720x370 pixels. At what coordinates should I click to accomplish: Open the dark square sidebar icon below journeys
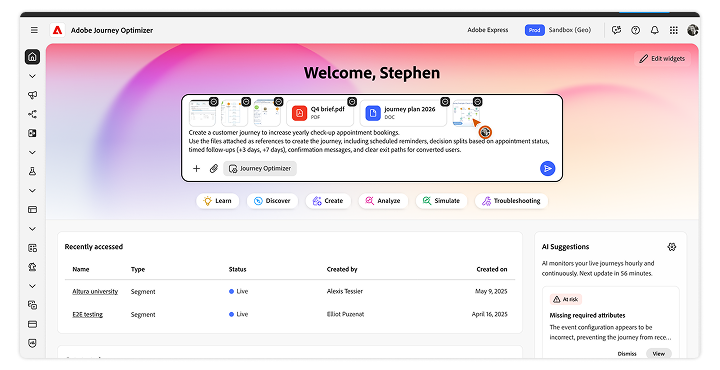pos(32,133)
